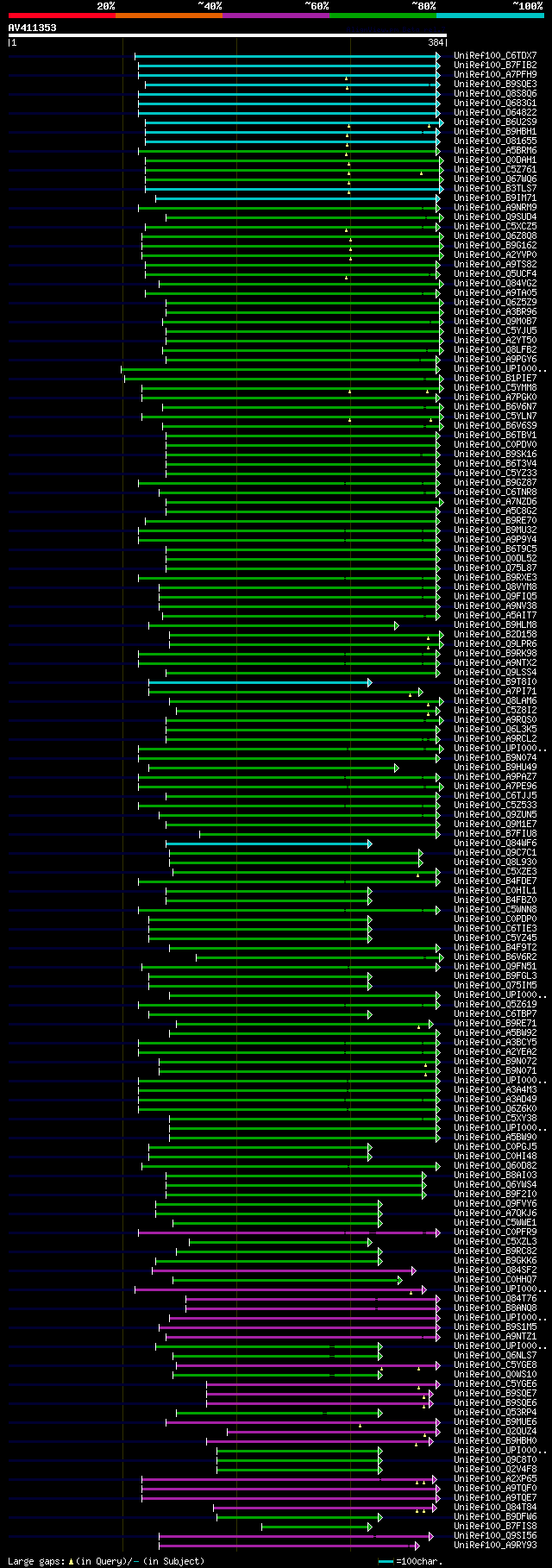Select the UniRef100_Q84SF2 label
This screenshot has height=1568, width=552.
click(495, 1270)
